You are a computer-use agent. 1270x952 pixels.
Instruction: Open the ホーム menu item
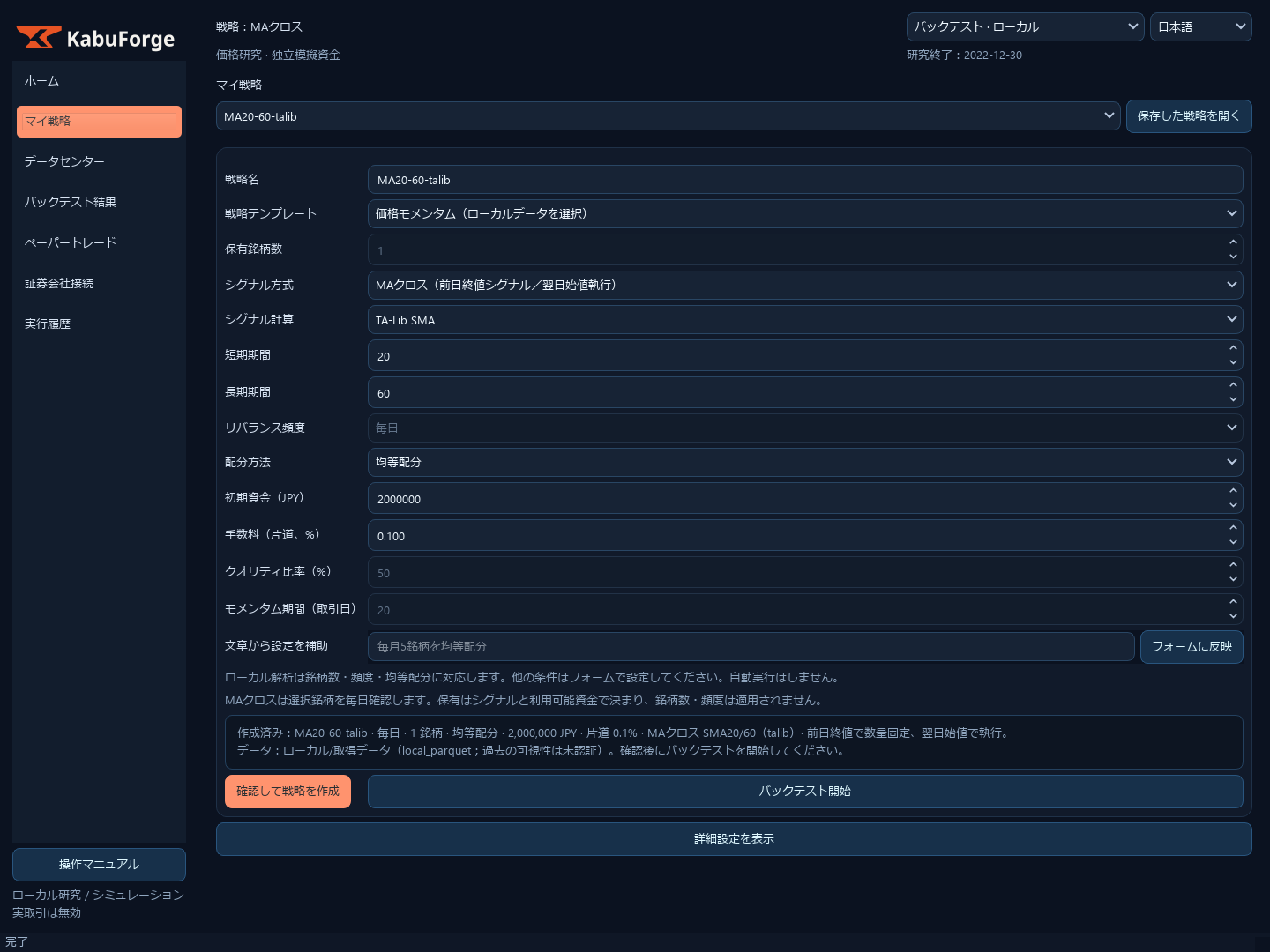(x=99, y=81)
